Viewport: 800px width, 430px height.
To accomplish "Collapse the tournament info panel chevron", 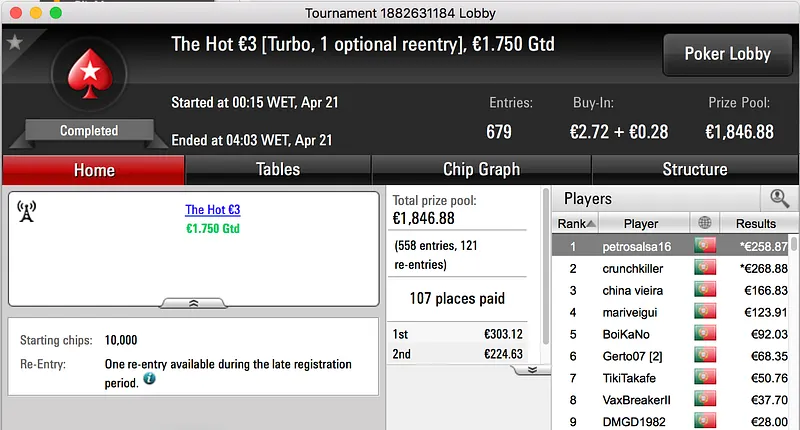I will [x=193, y=301].
